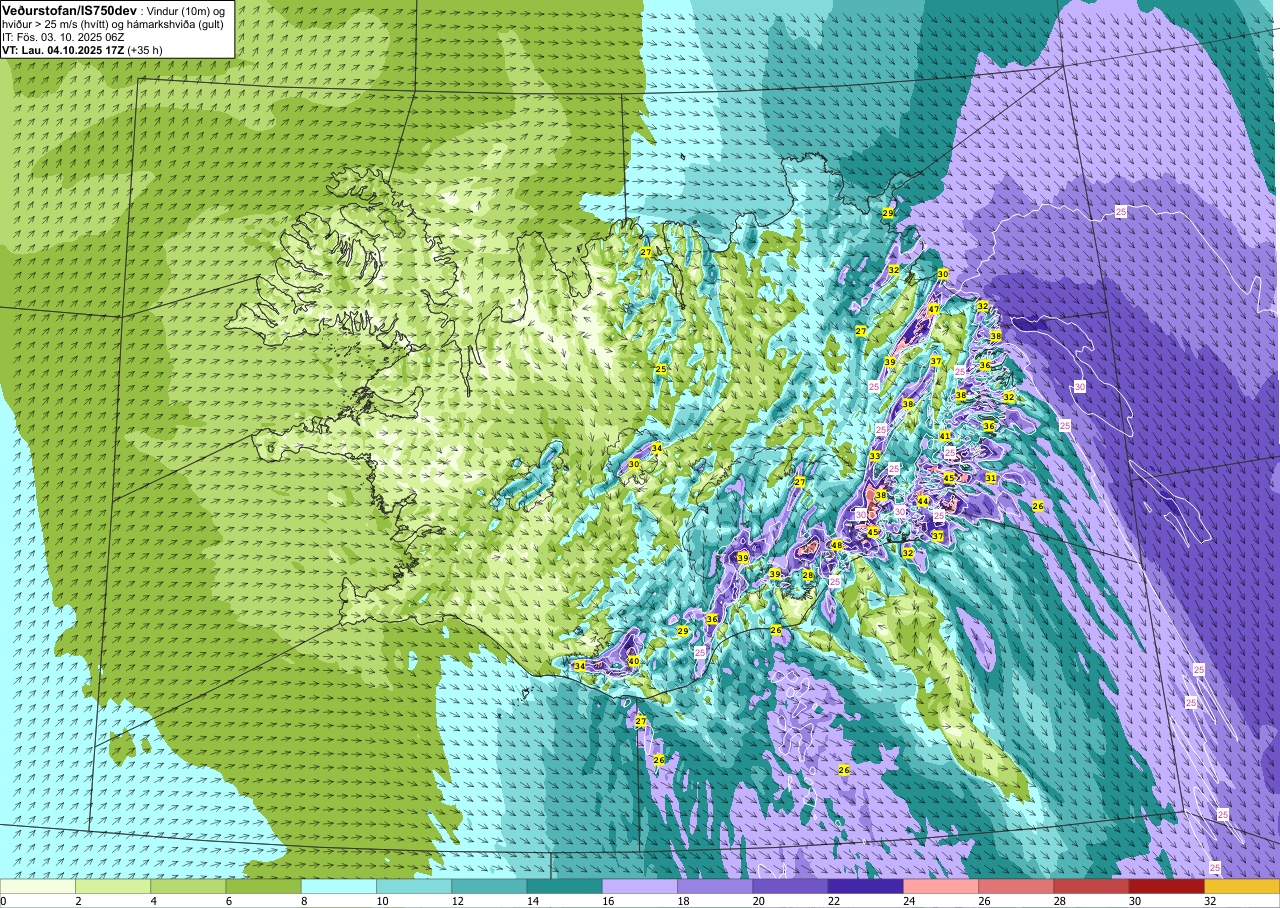This screenshot has width=1280, height=908.
Task: Pick the 22–24 m/s dark indigo swatch
Action: coord(865,886)
